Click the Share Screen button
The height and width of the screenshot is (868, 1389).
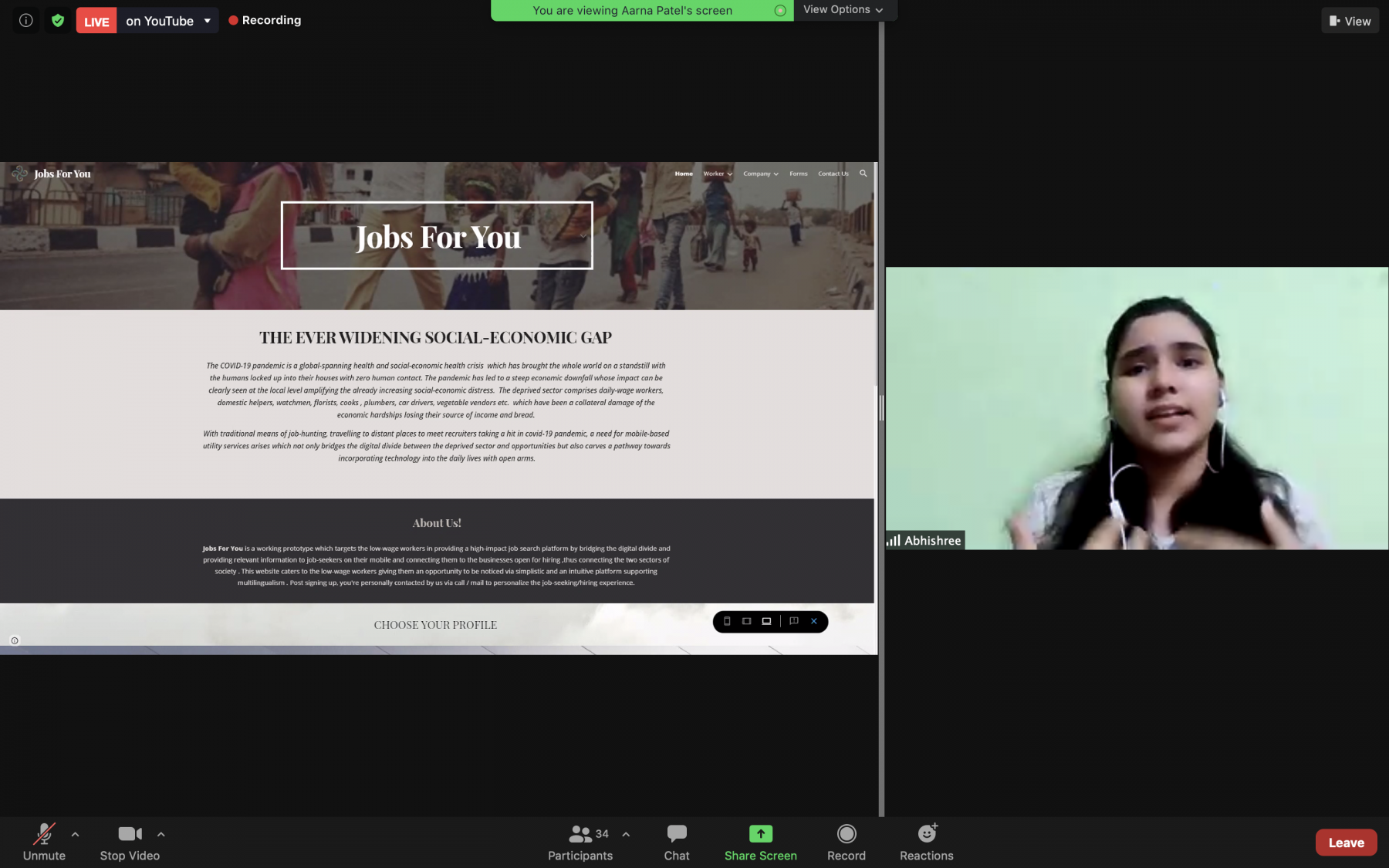pyautogui.click(x=760, y=842)
